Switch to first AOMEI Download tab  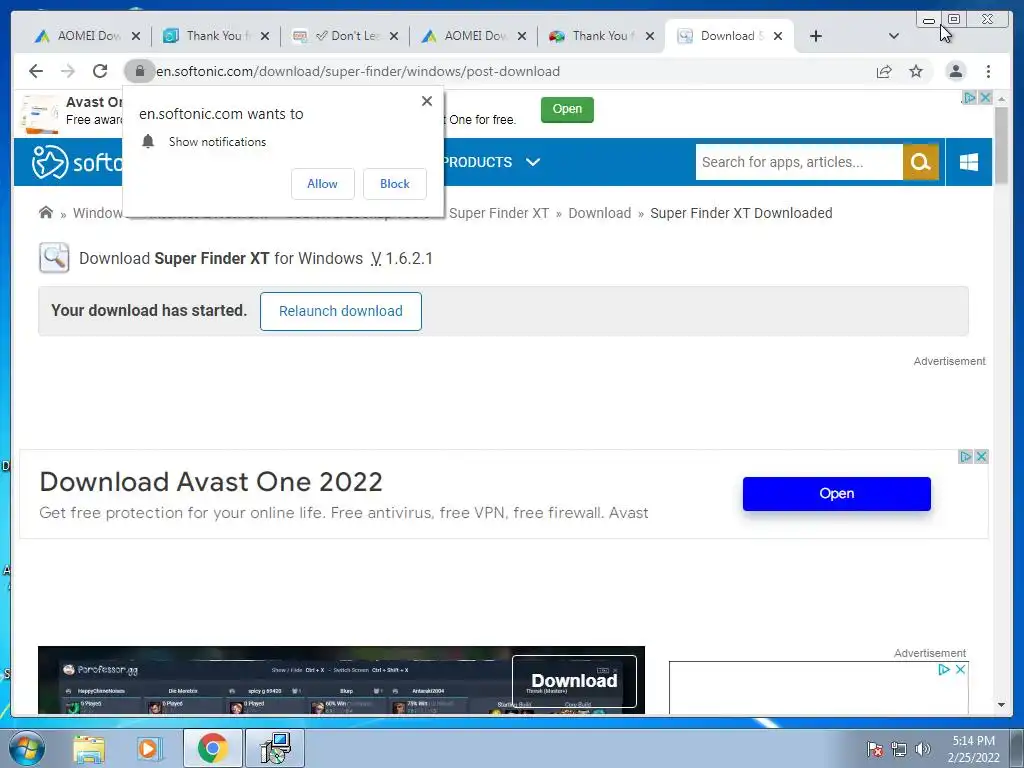(x=79, y=36)
